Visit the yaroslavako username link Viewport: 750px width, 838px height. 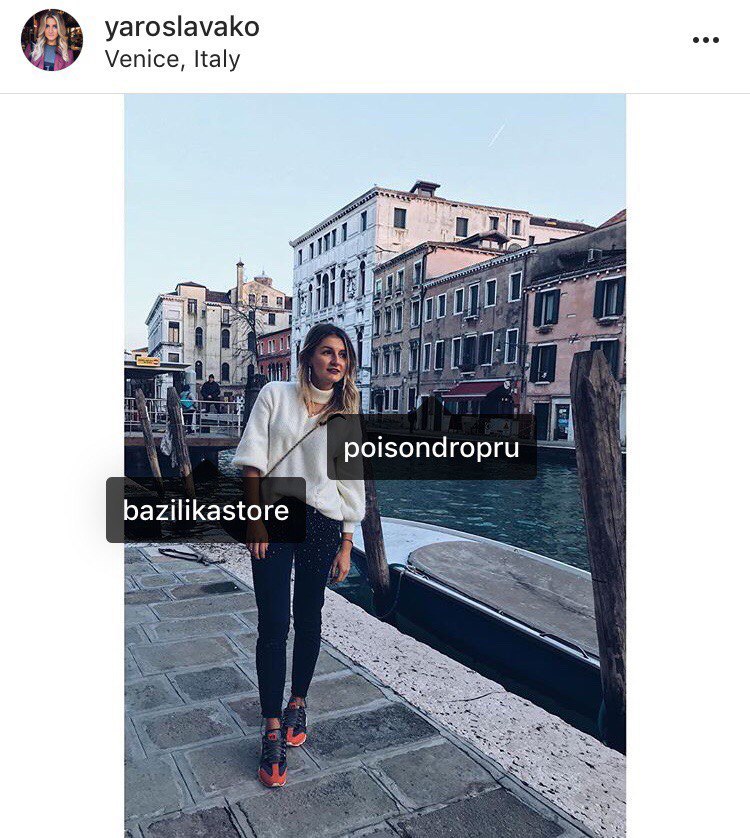pos(182,27)
